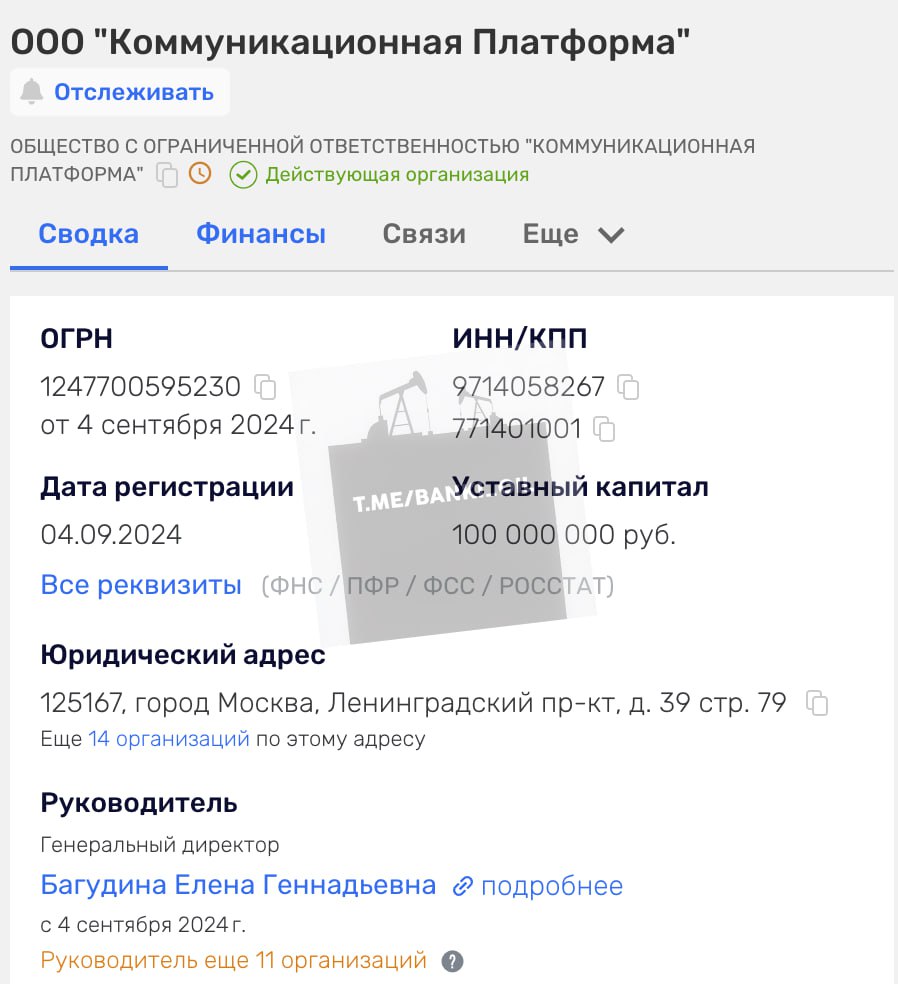Copy the ИНН 9714058267
The image size is (898, 984).
pyautogui.click(x=628, y=387)
